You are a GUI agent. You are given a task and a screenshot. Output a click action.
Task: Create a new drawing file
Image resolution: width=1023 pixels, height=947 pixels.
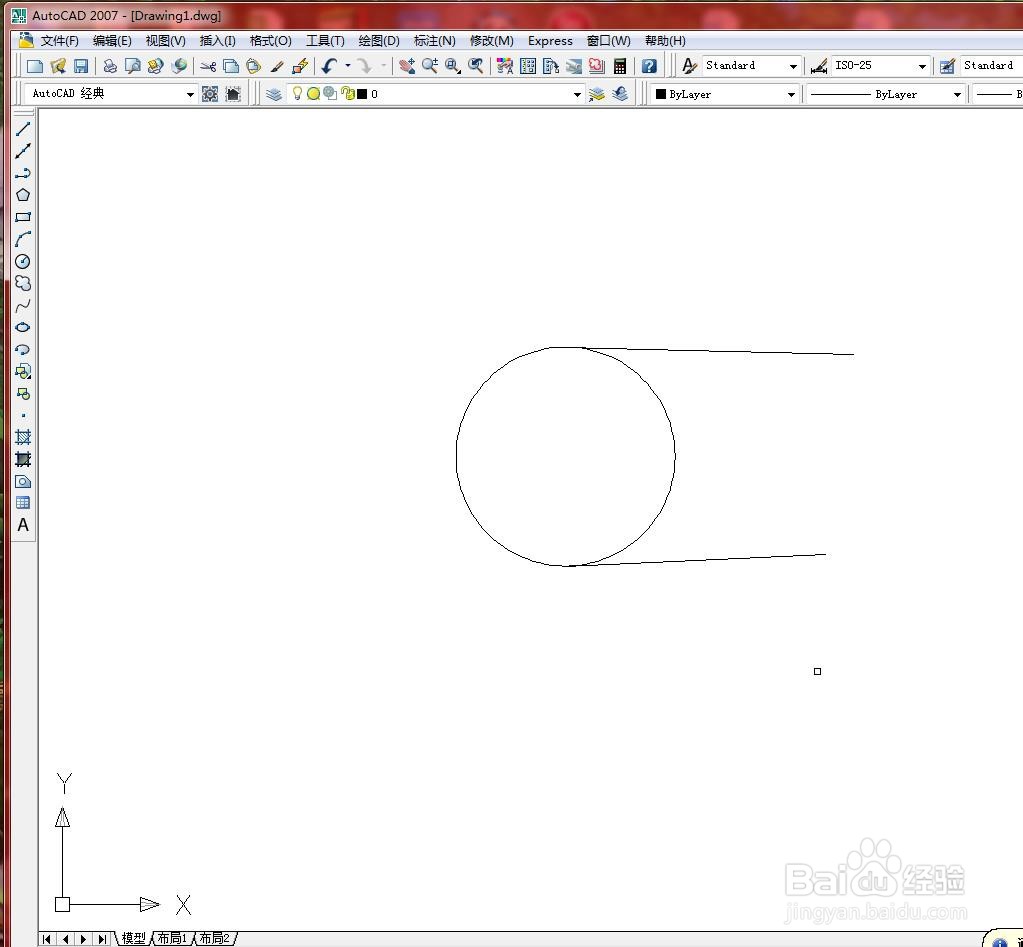point(35,66)
